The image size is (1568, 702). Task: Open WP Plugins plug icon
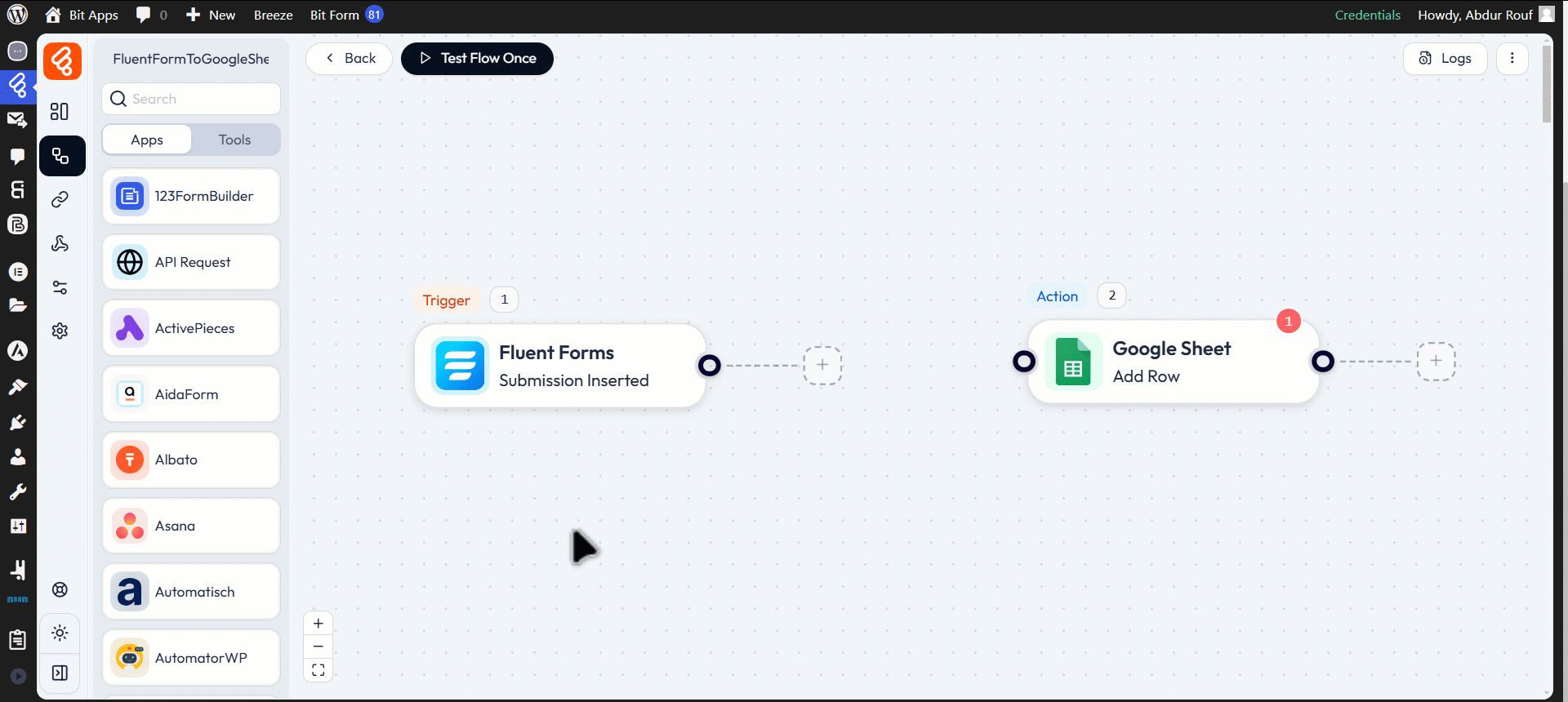coord(17,422)
